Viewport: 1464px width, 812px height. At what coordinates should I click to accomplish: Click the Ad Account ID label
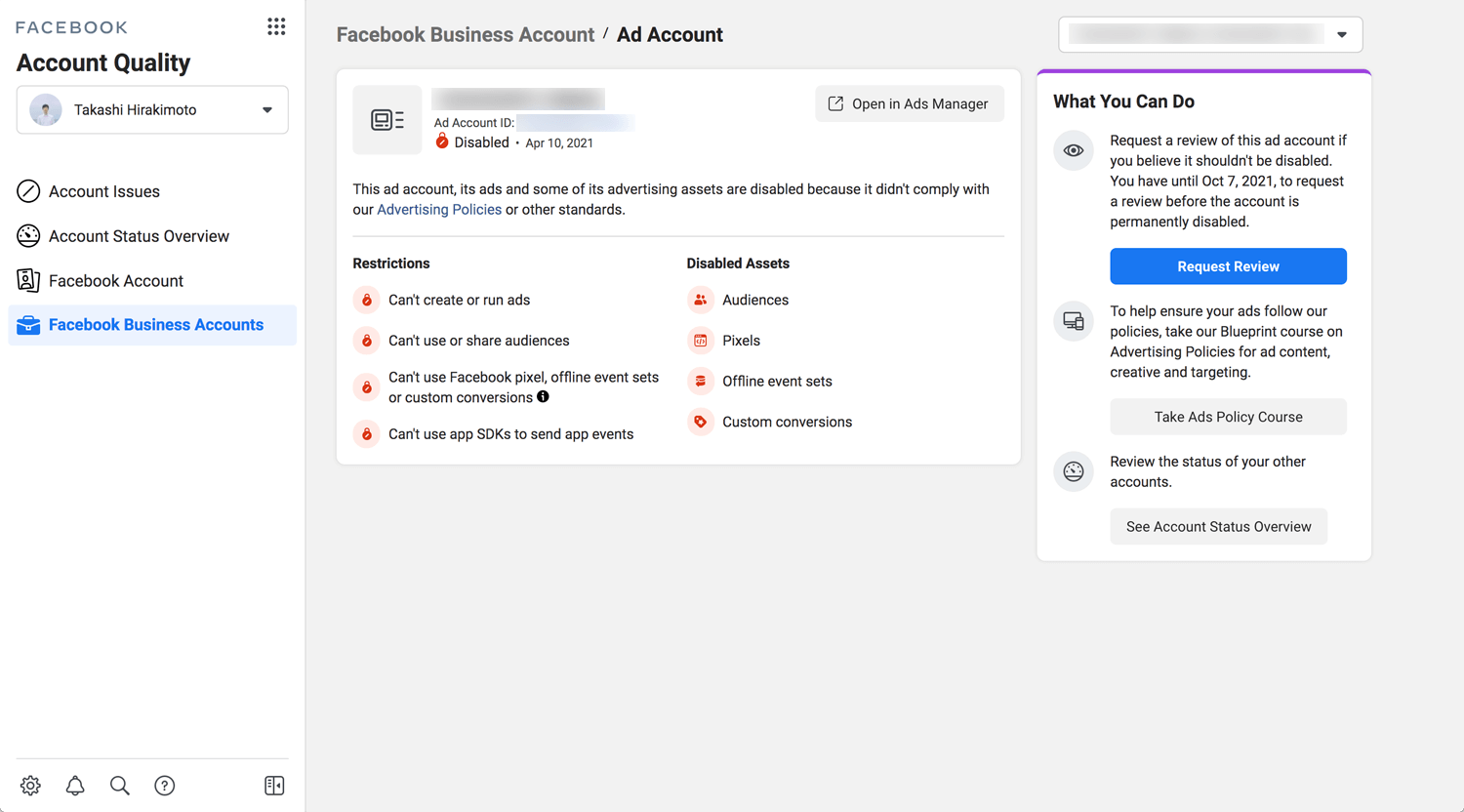coord(474,123)
